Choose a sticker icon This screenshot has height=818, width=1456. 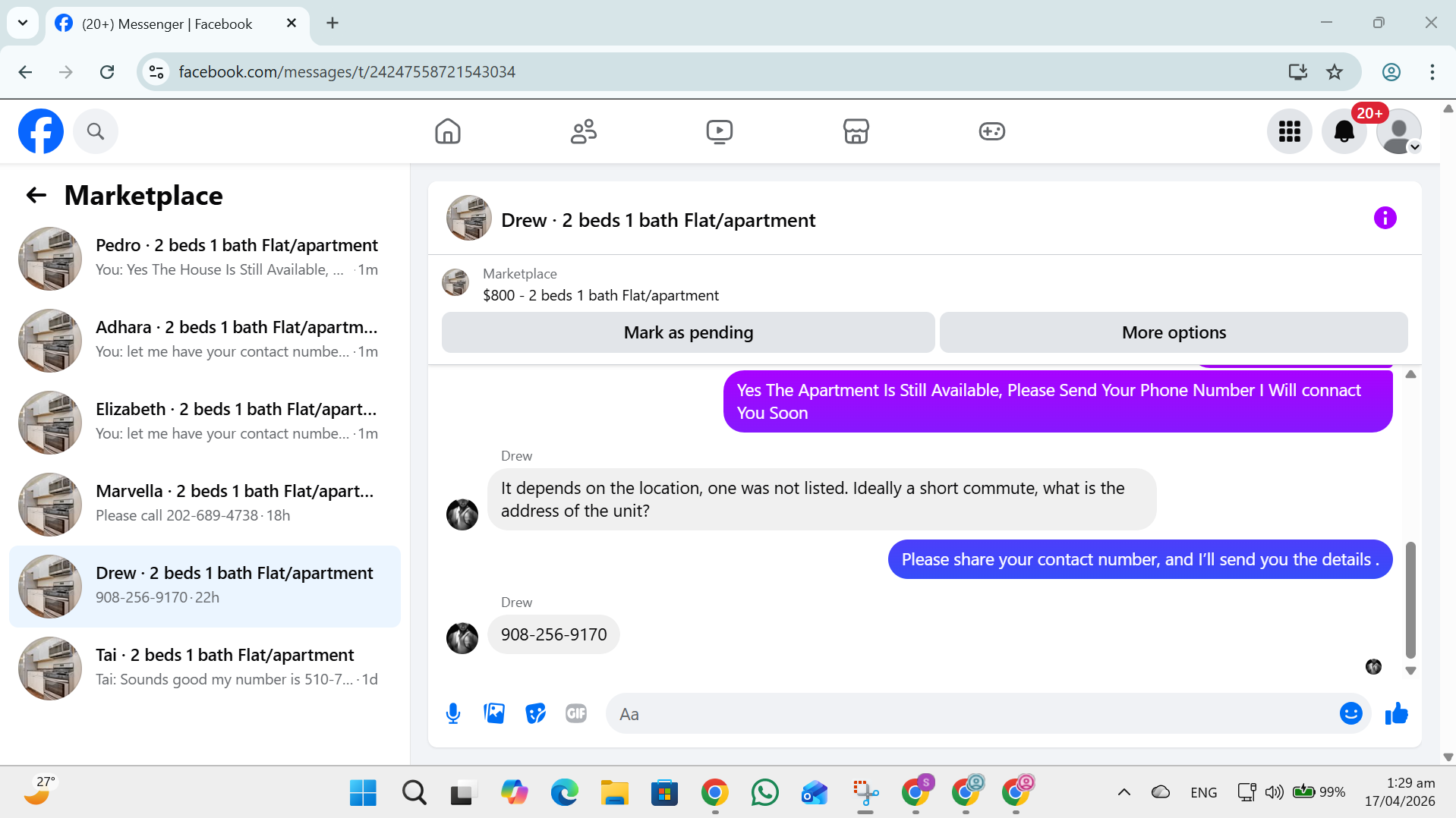coord(535,713)
